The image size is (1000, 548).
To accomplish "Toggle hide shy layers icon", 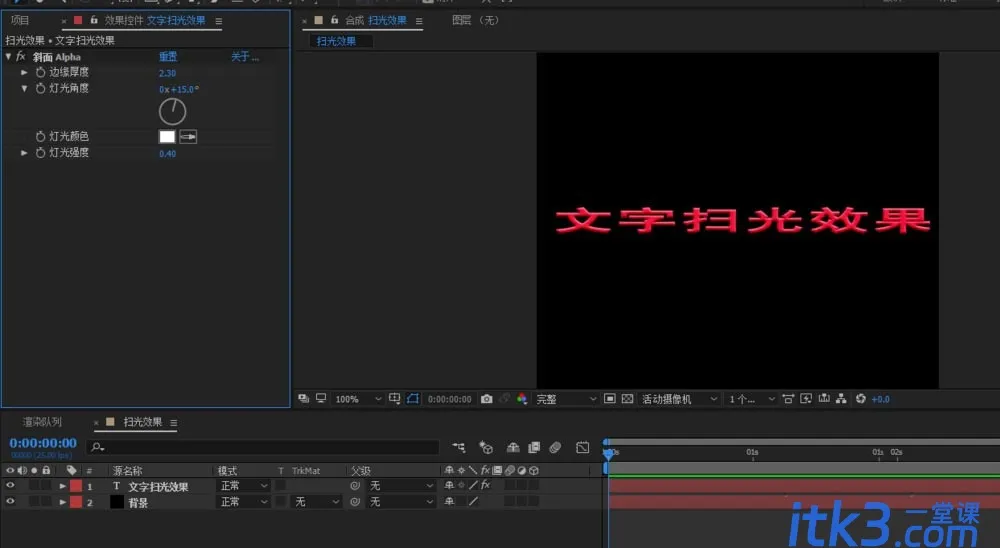I will point(513,448).
